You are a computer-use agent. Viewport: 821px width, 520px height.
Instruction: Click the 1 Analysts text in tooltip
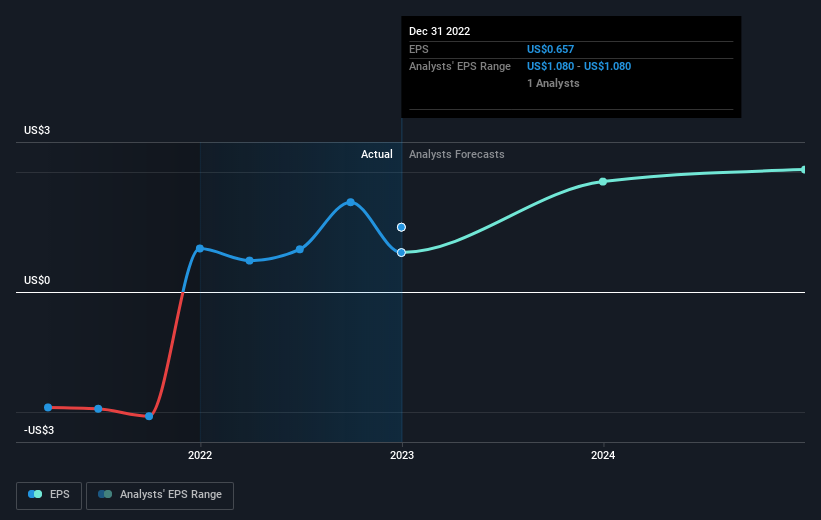(553, 83)
